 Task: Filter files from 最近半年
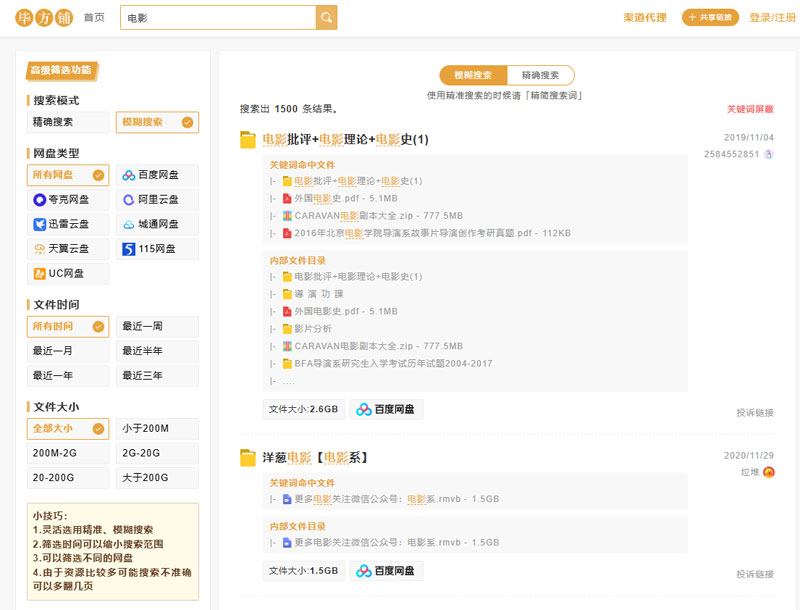[157, 351]
